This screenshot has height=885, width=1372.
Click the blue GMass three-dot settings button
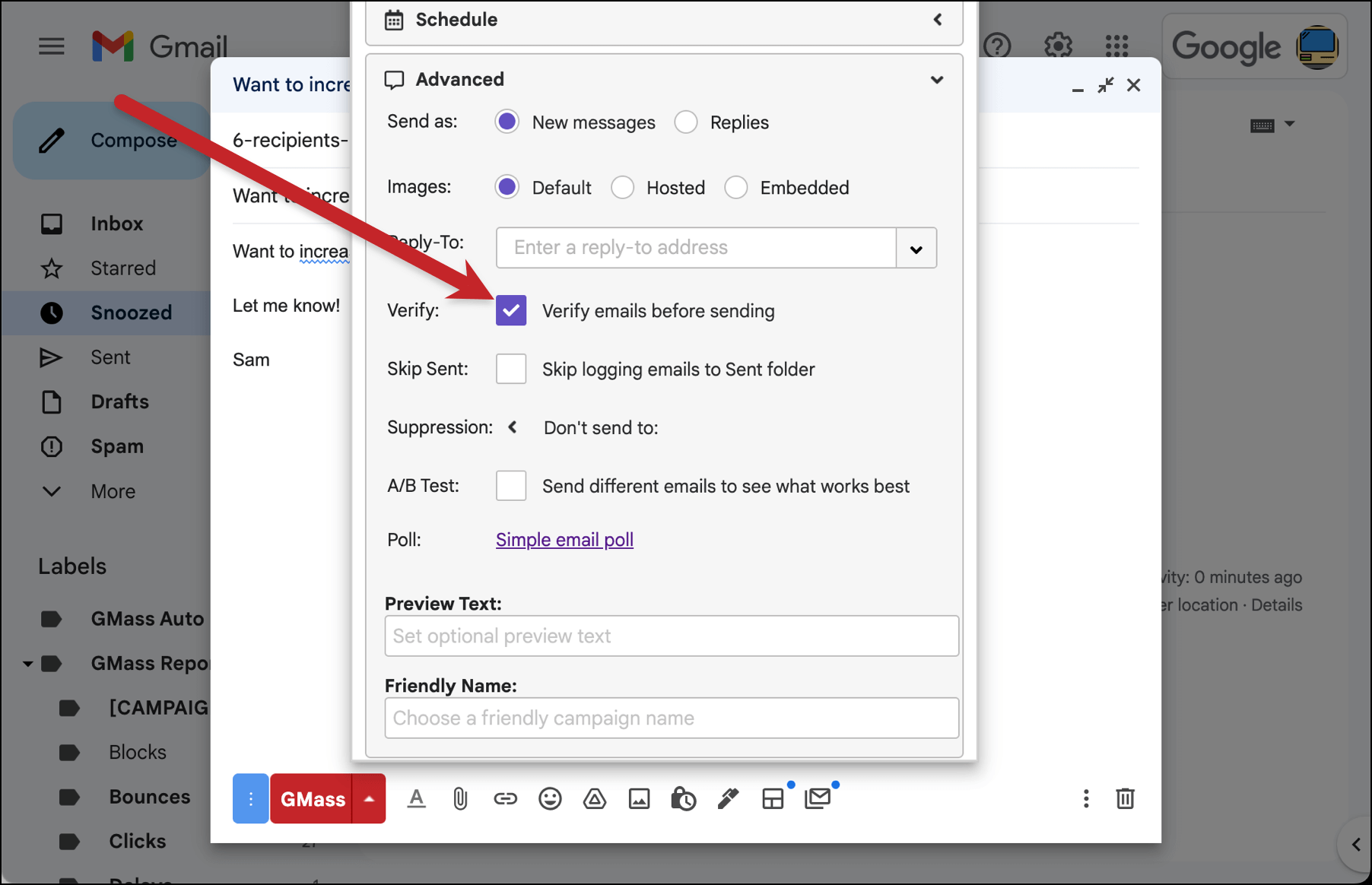click(x=250, y=798)
